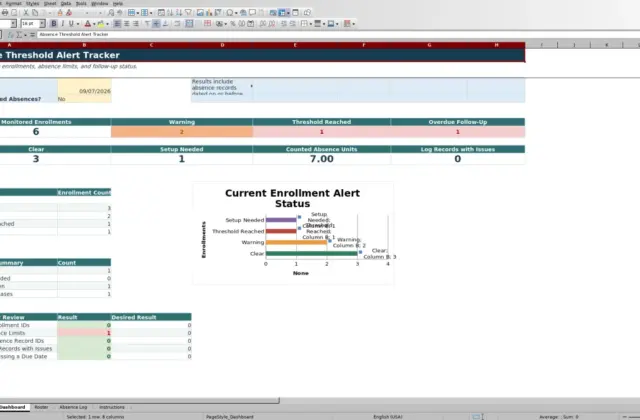
Task: Click the Wrap Text icon
Action: tap(177, 24)
